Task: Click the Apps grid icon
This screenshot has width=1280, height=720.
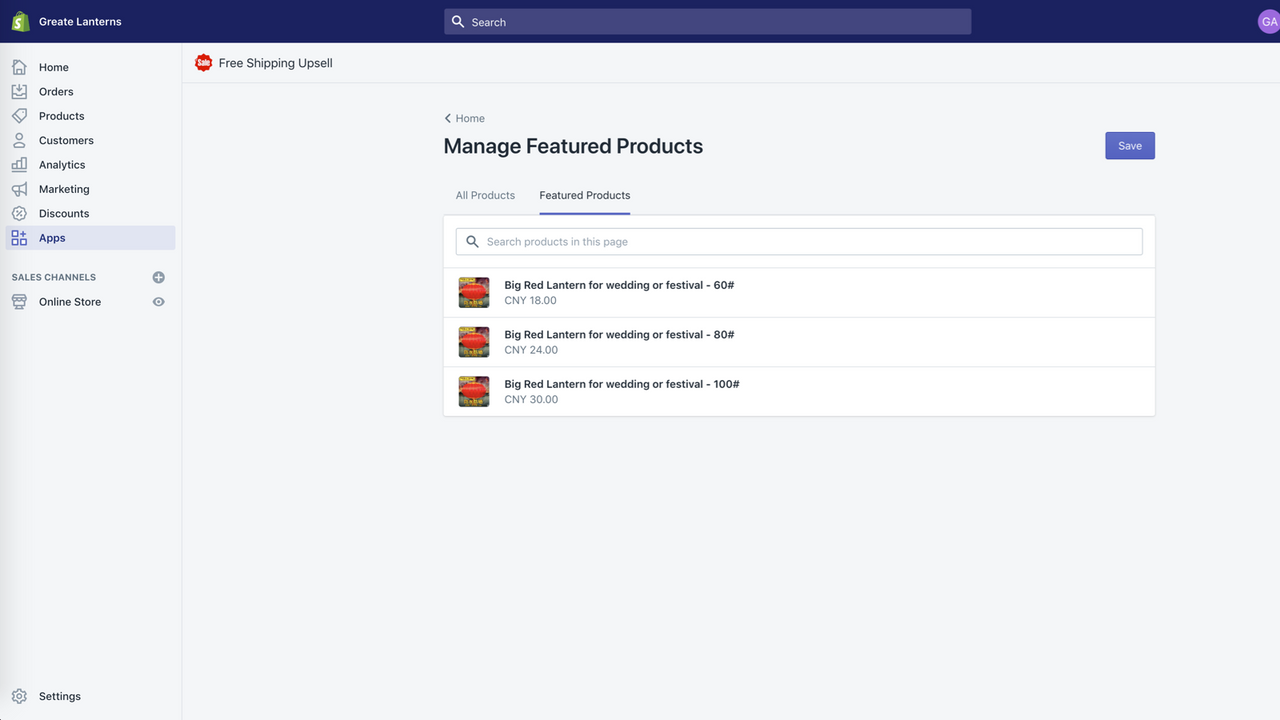Action: pos(19,238)
